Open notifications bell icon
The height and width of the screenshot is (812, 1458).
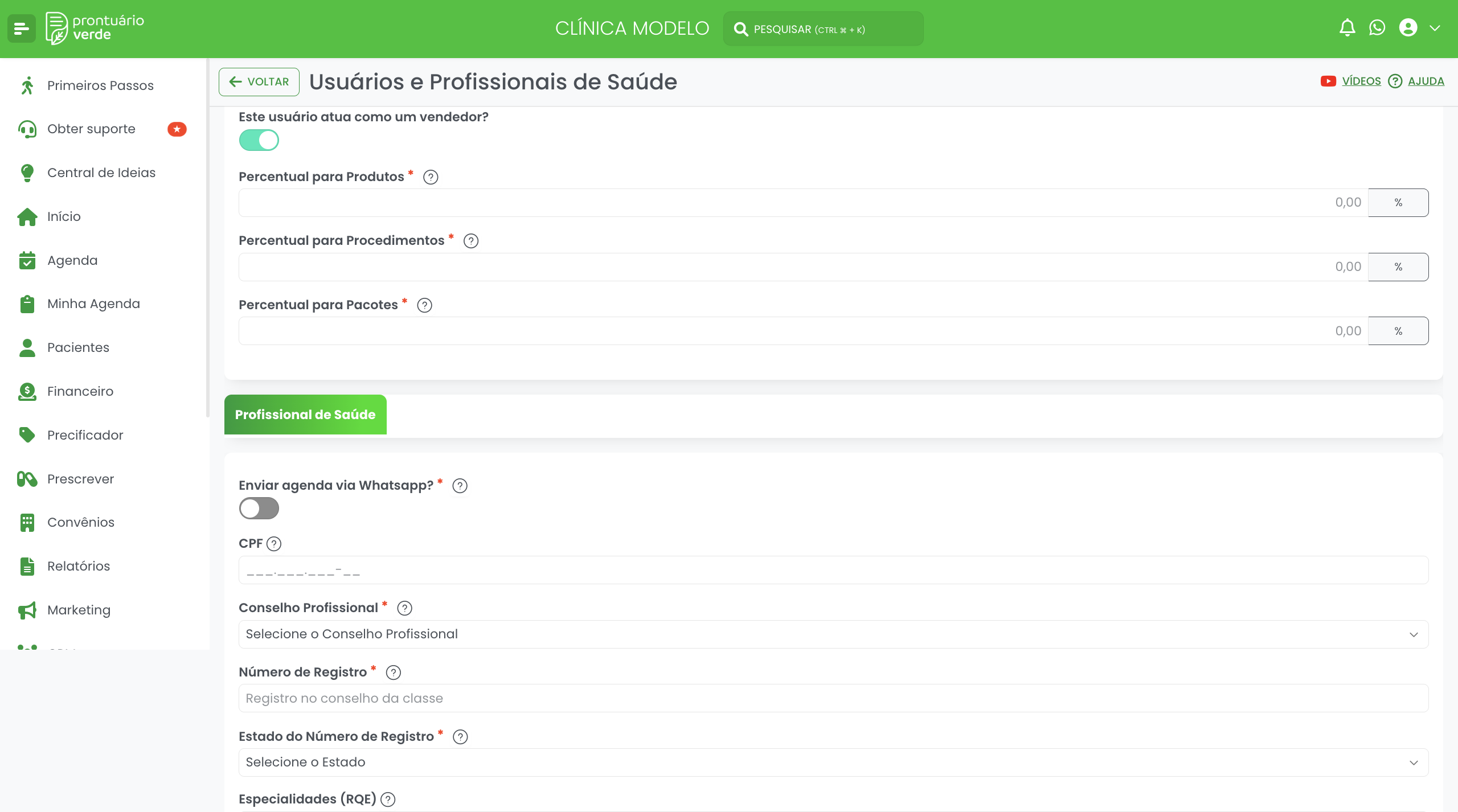point(1347,28)
